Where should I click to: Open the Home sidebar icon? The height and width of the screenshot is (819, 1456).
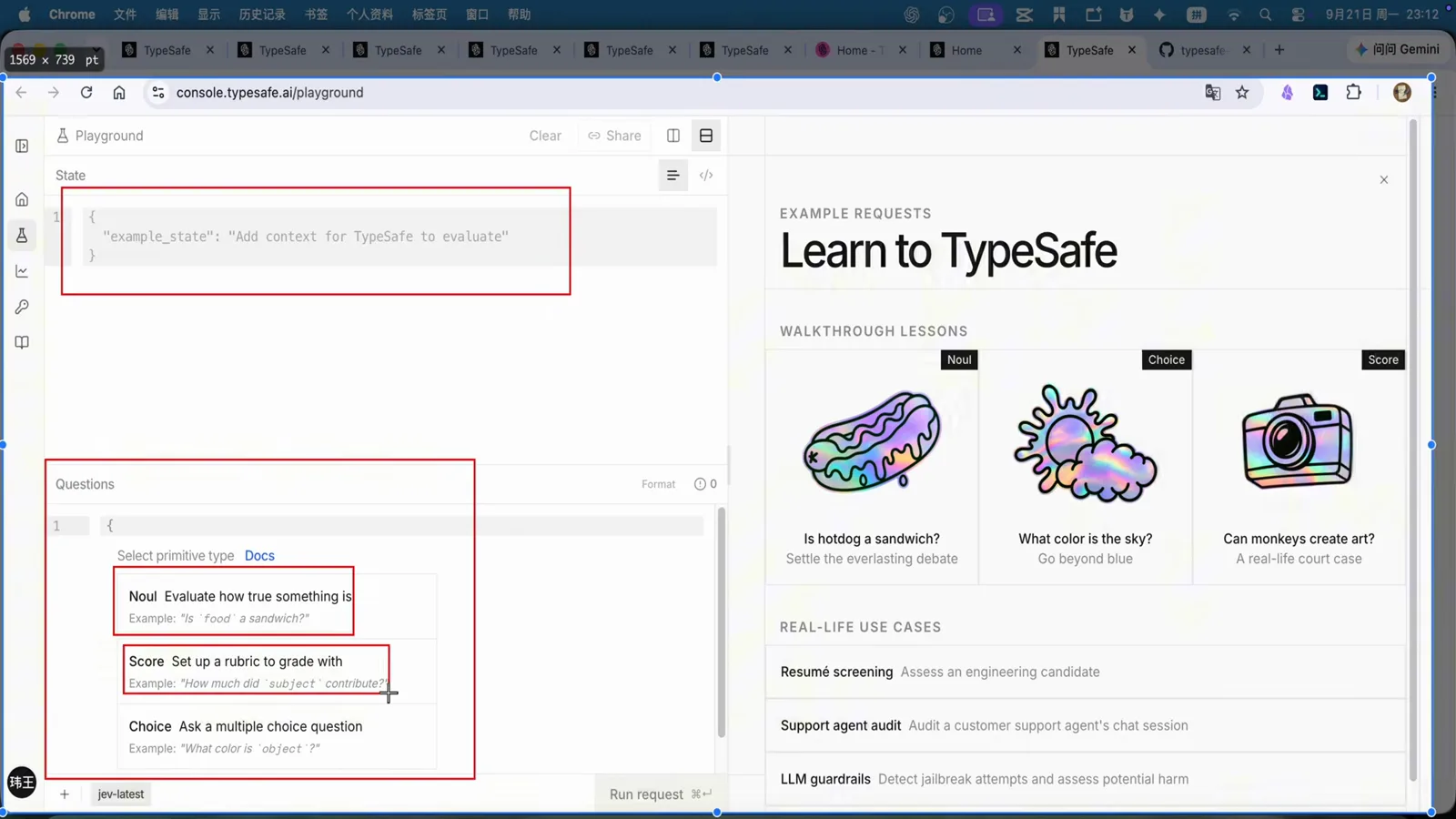22,199
